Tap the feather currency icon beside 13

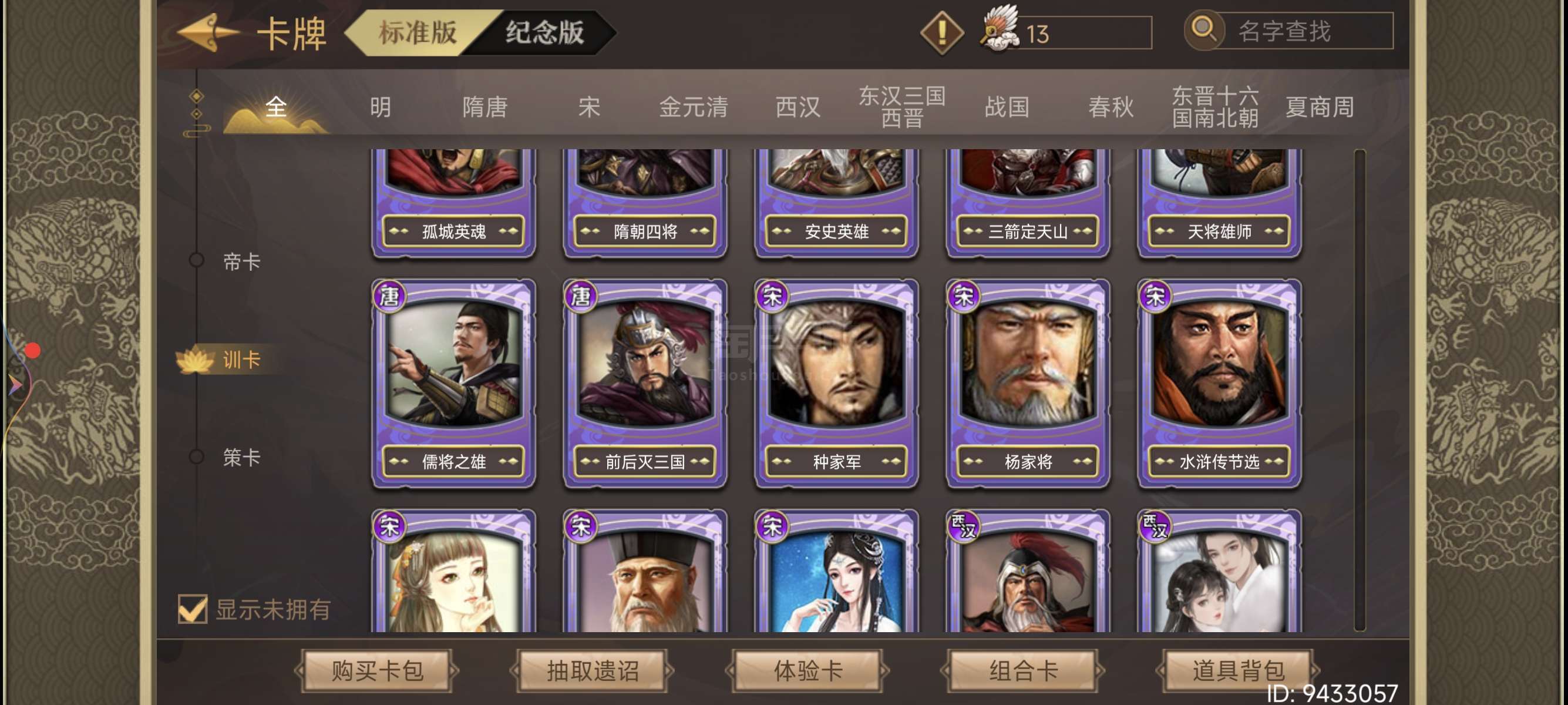(1000, 29)
